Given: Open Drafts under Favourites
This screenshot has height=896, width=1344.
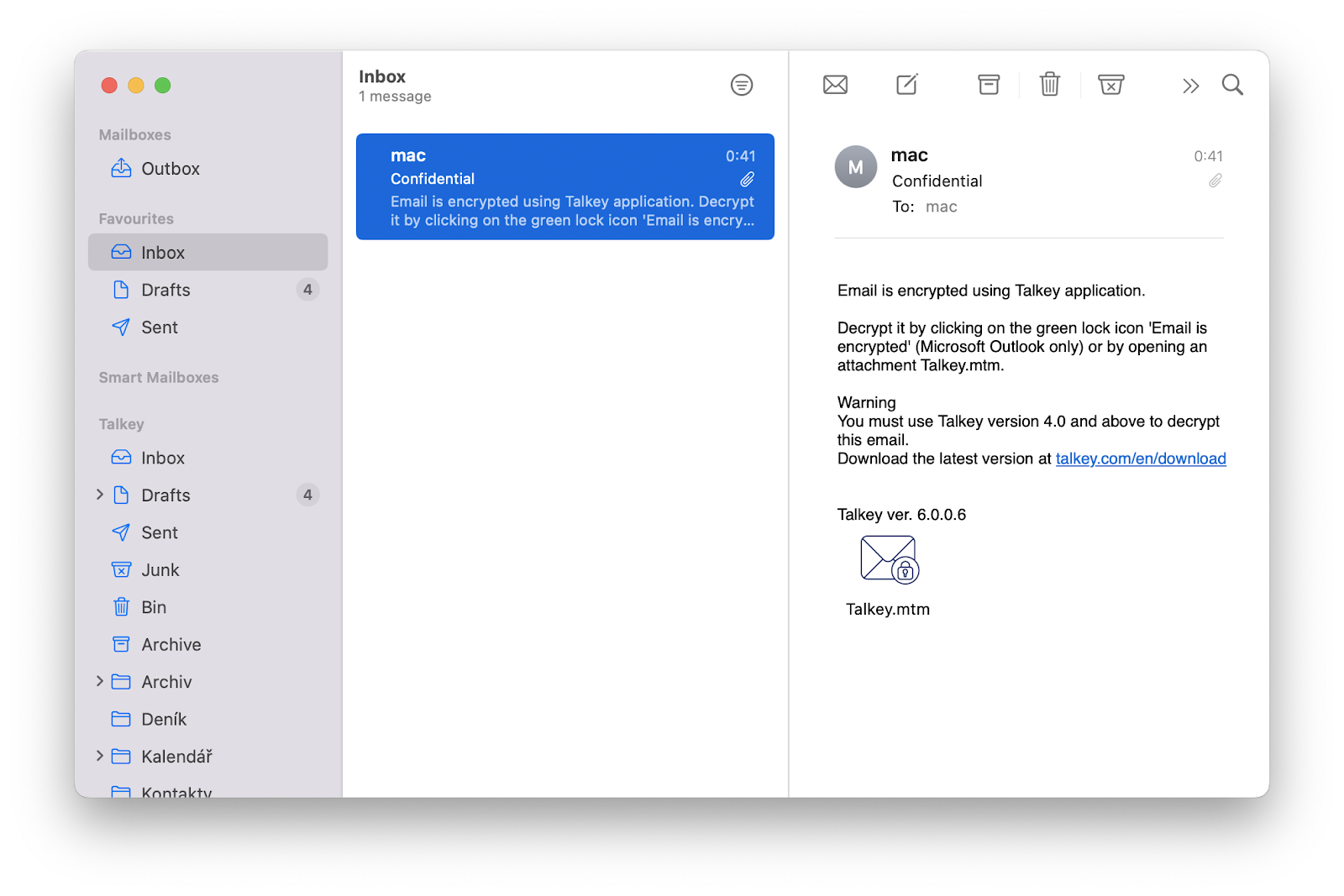Looking at the screenshot, I should [207, 290].
